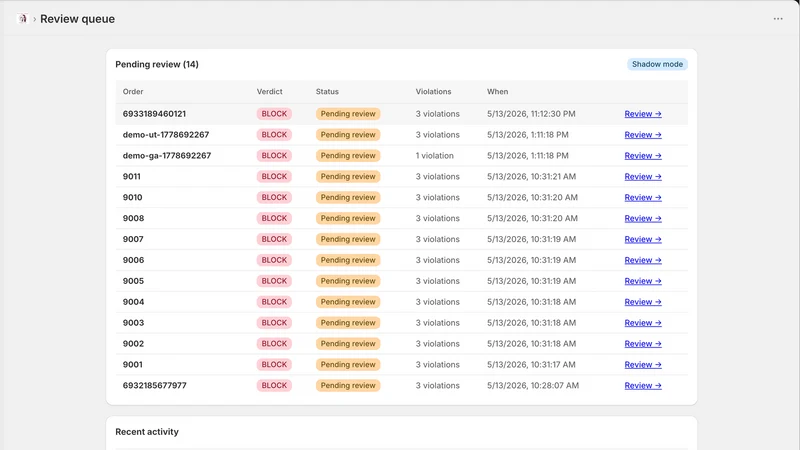Click Pending review status for order 9001
The image size is (800, 450).
coord(348,365)
